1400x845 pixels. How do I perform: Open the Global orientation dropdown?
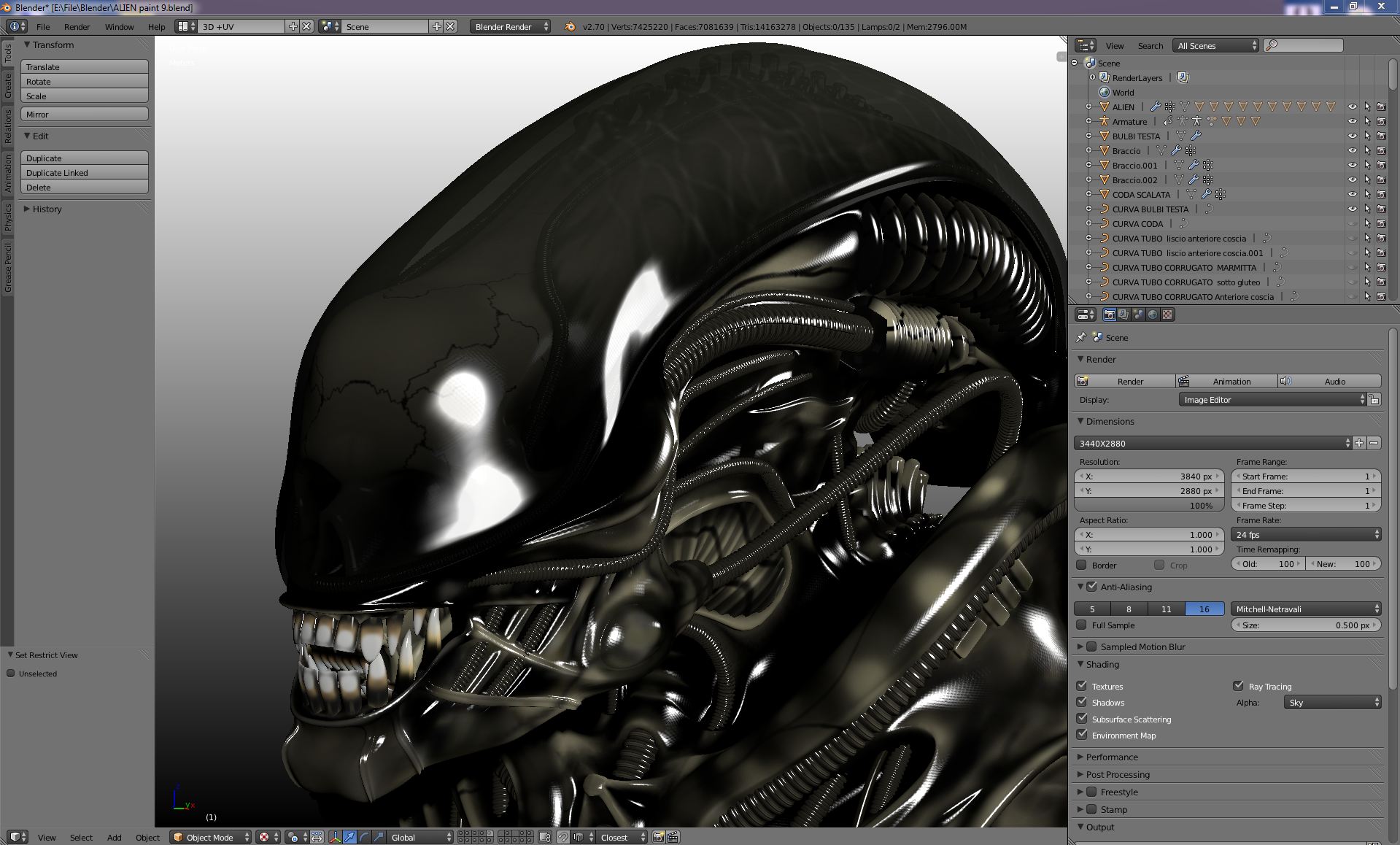[x=419, y=837]
